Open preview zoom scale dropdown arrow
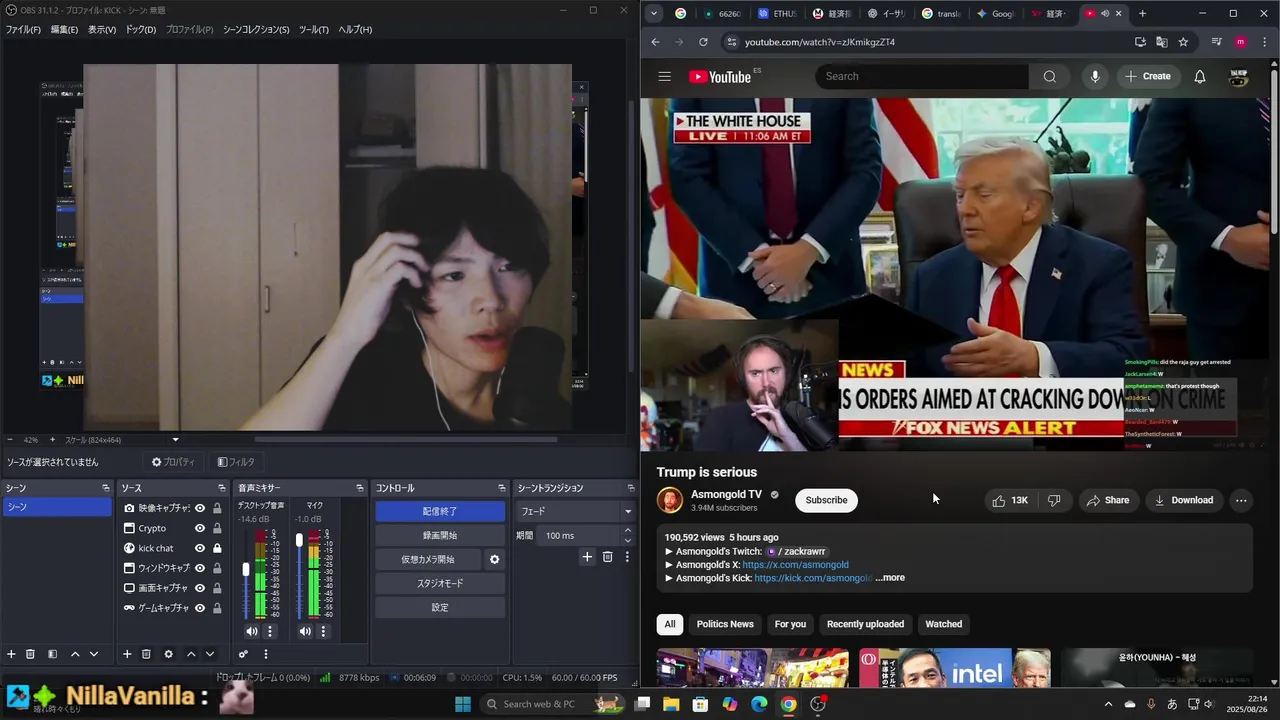The height and width of the screenshot is (720, 1280). 175,440
